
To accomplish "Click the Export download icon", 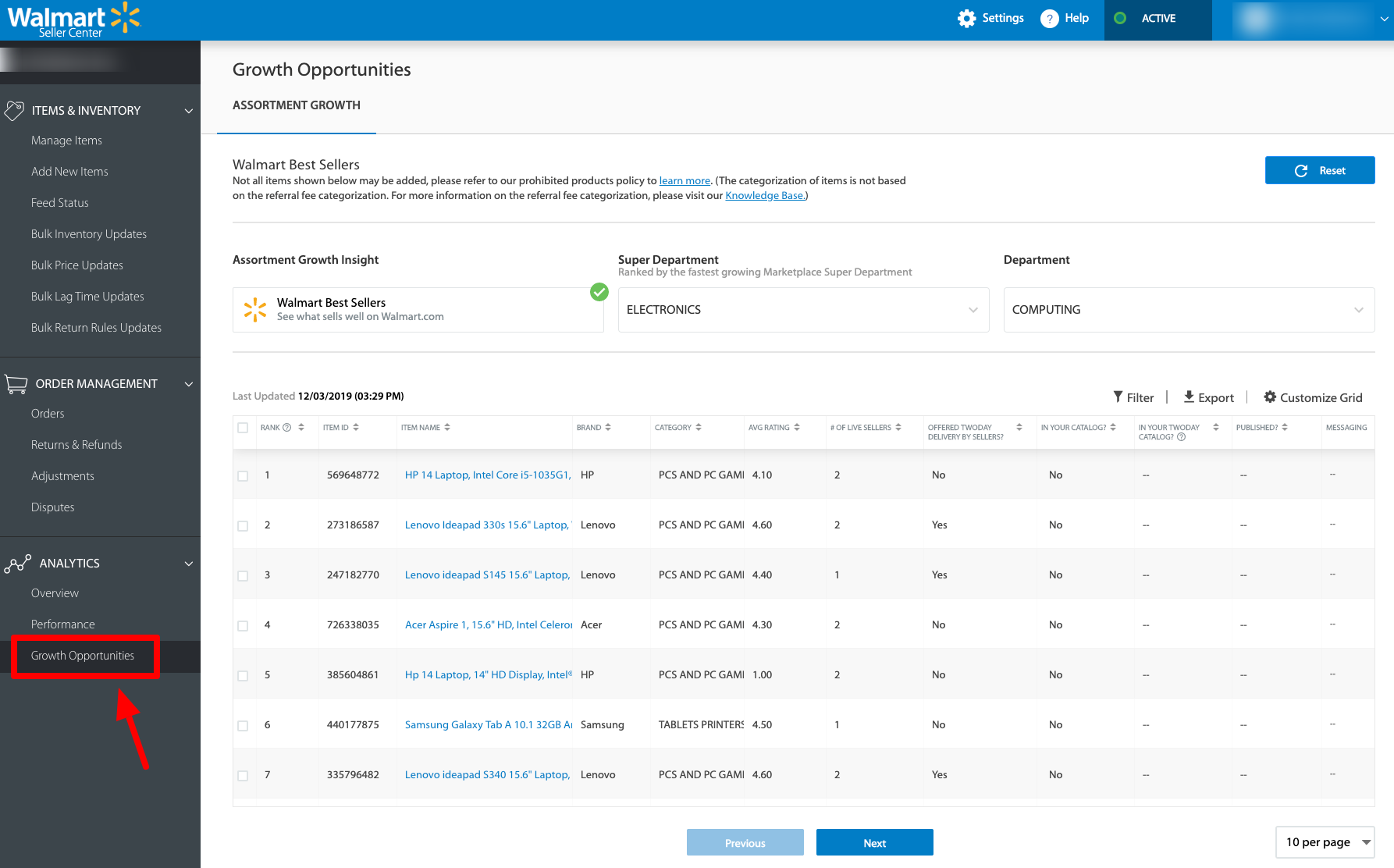I will [x=1189, y=397].
